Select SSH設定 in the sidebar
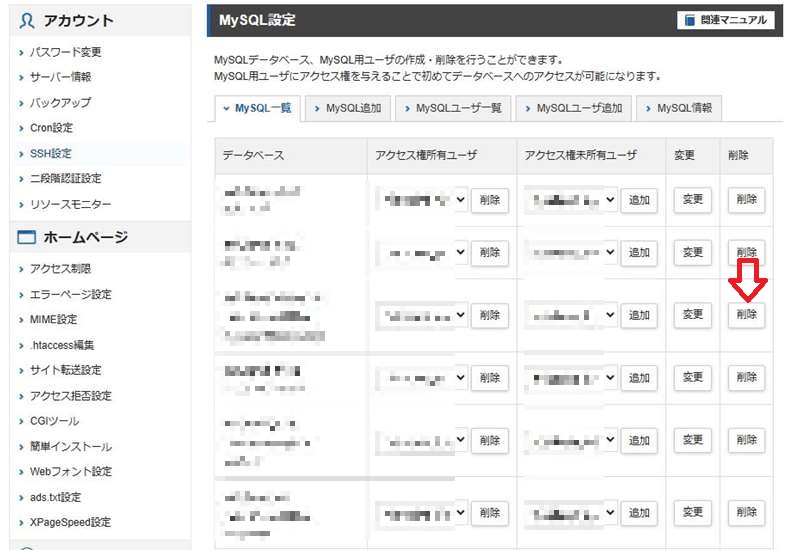The height and width of the screenshot is (550, 800). pyautogui.click(x=51, y=153)
